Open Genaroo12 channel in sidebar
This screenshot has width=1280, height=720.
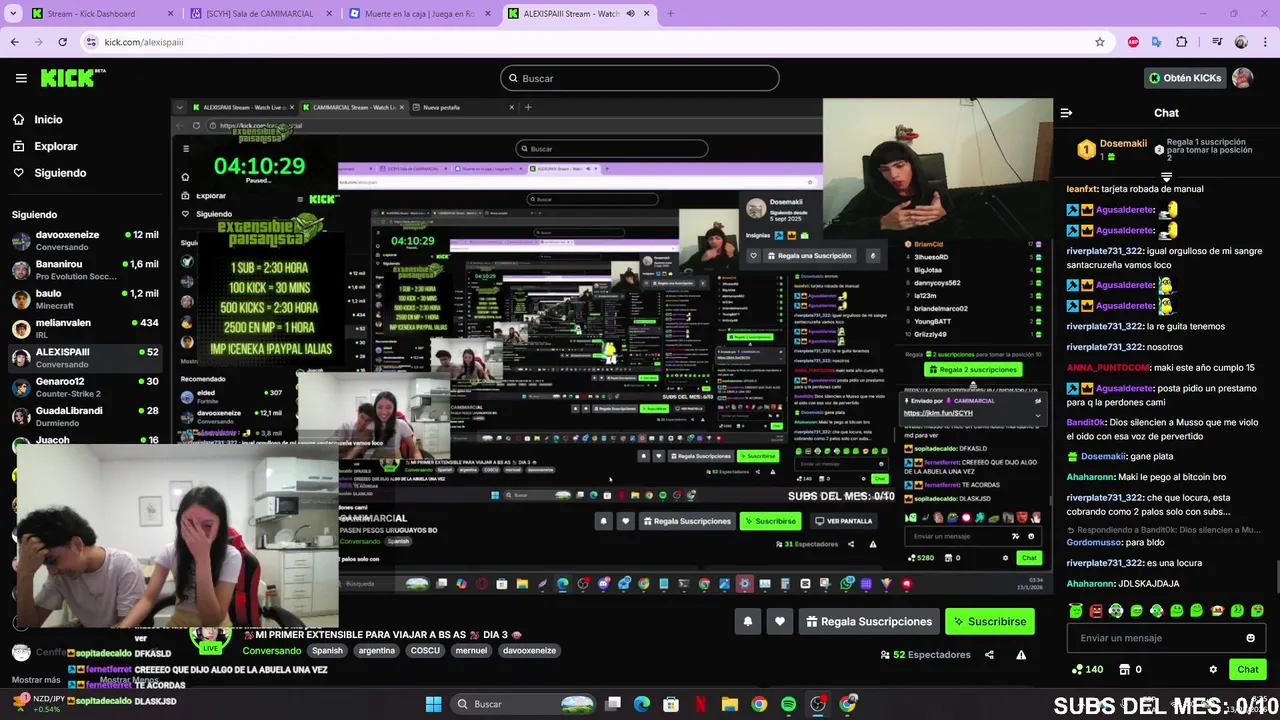click(x=85, y=387)
